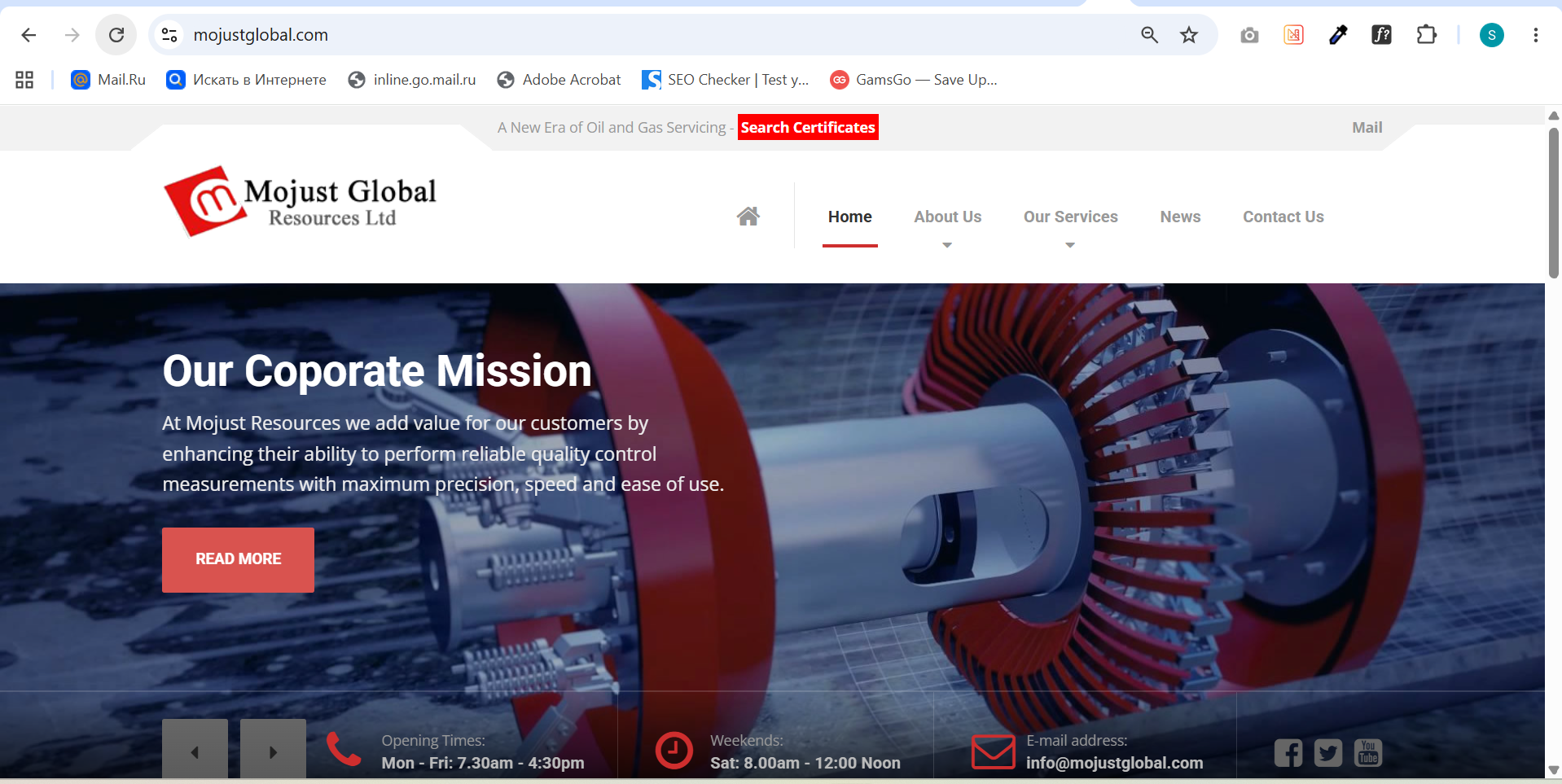Select the eyedropper color picker extension
The width and height of the screenshot is (1562, 784).
[1337, 35]
